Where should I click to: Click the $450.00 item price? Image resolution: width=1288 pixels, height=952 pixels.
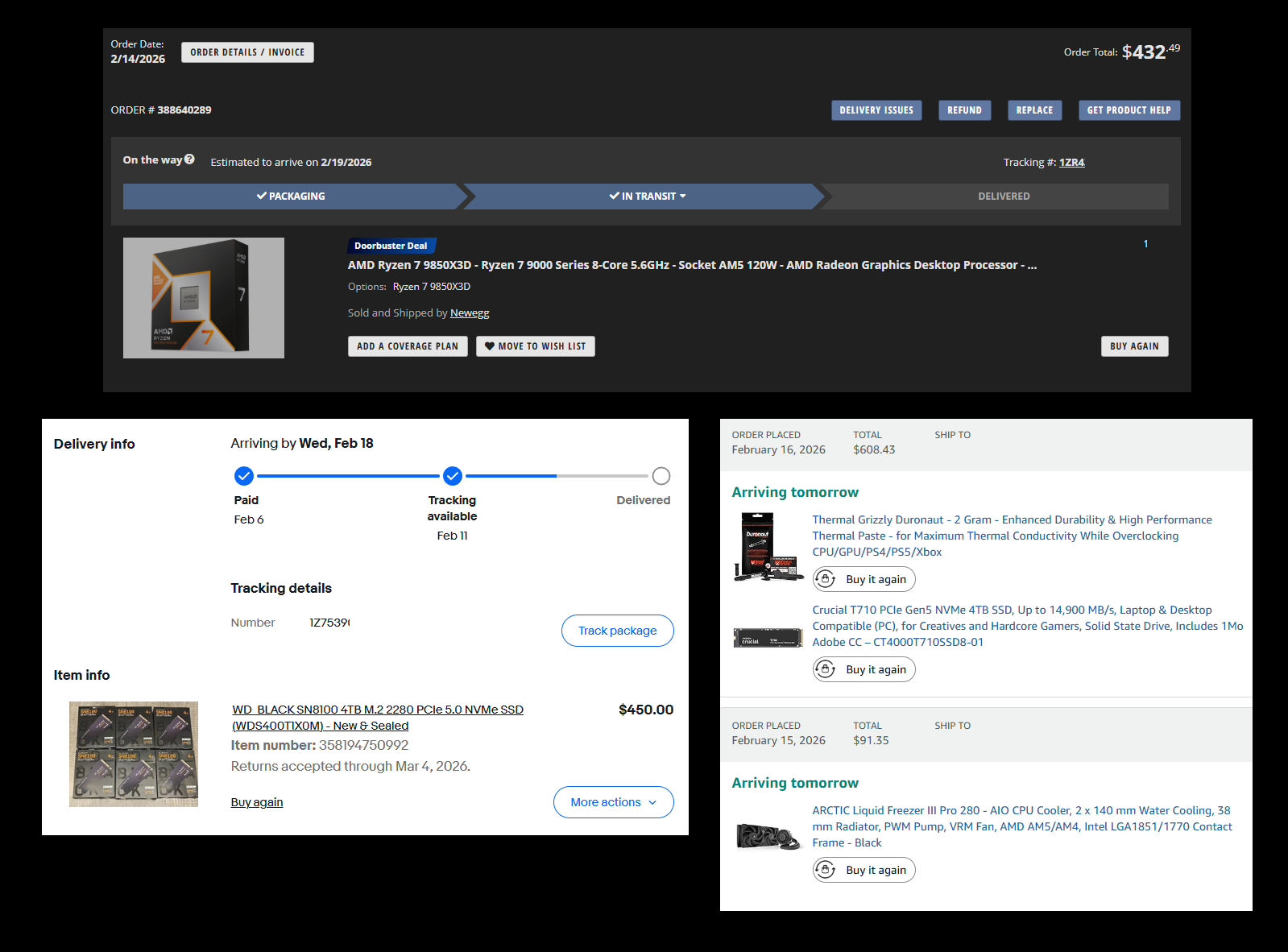(x=646, y=710)
